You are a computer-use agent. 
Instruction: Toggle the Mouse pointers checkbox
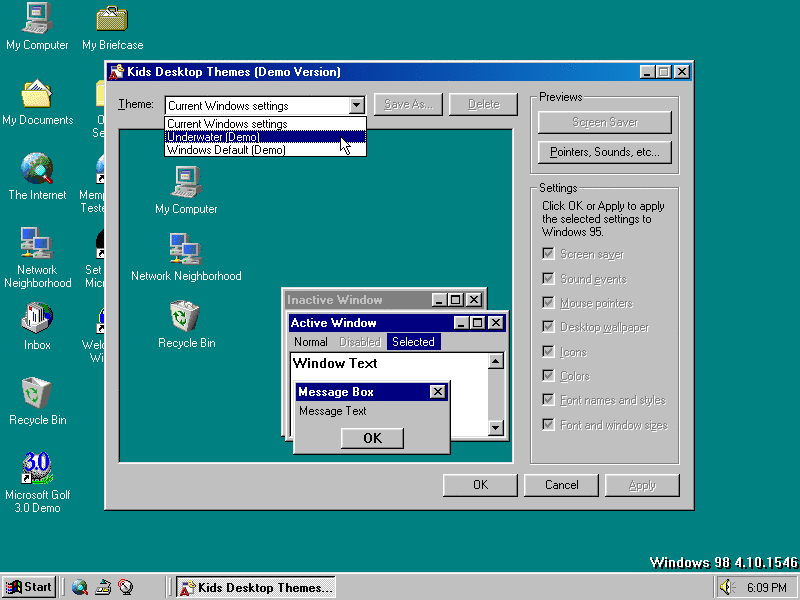click(548, 303)
